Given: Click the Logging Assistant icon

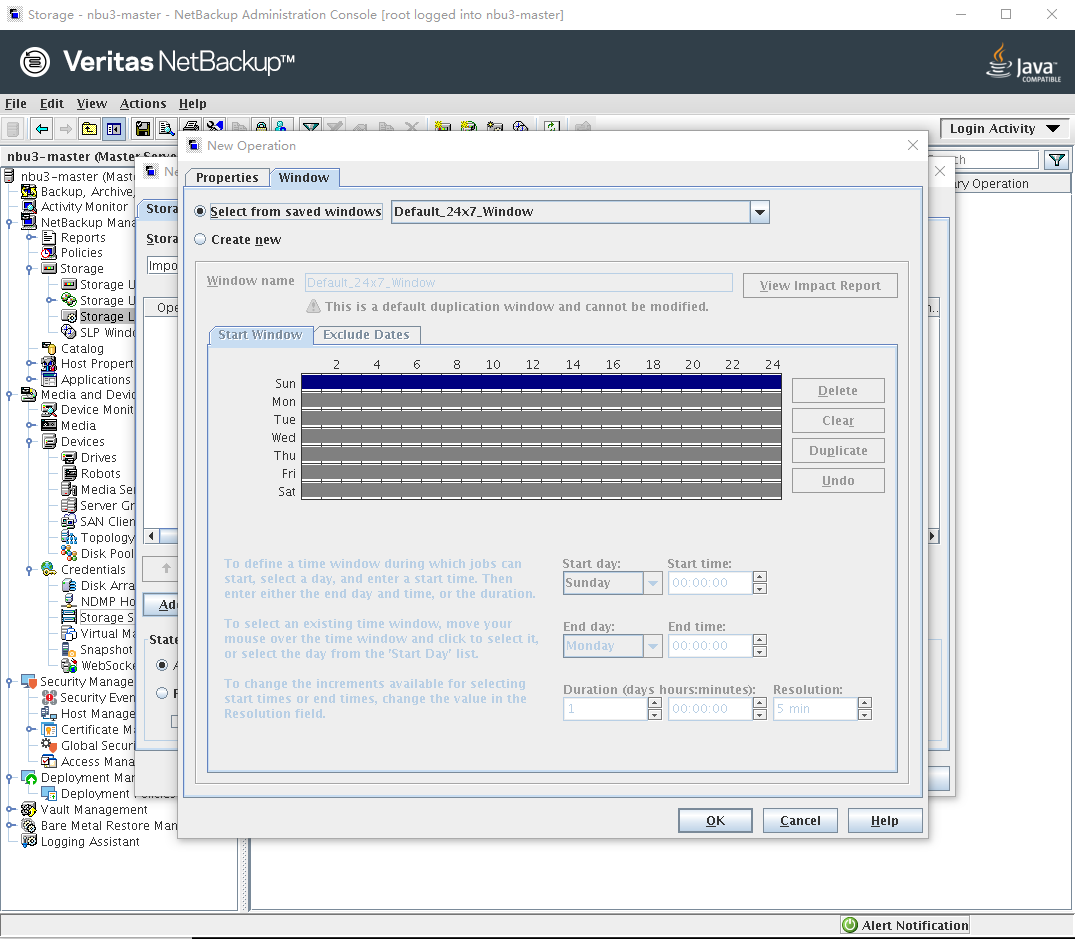Looking at the screenshot, I should (29, 842).
